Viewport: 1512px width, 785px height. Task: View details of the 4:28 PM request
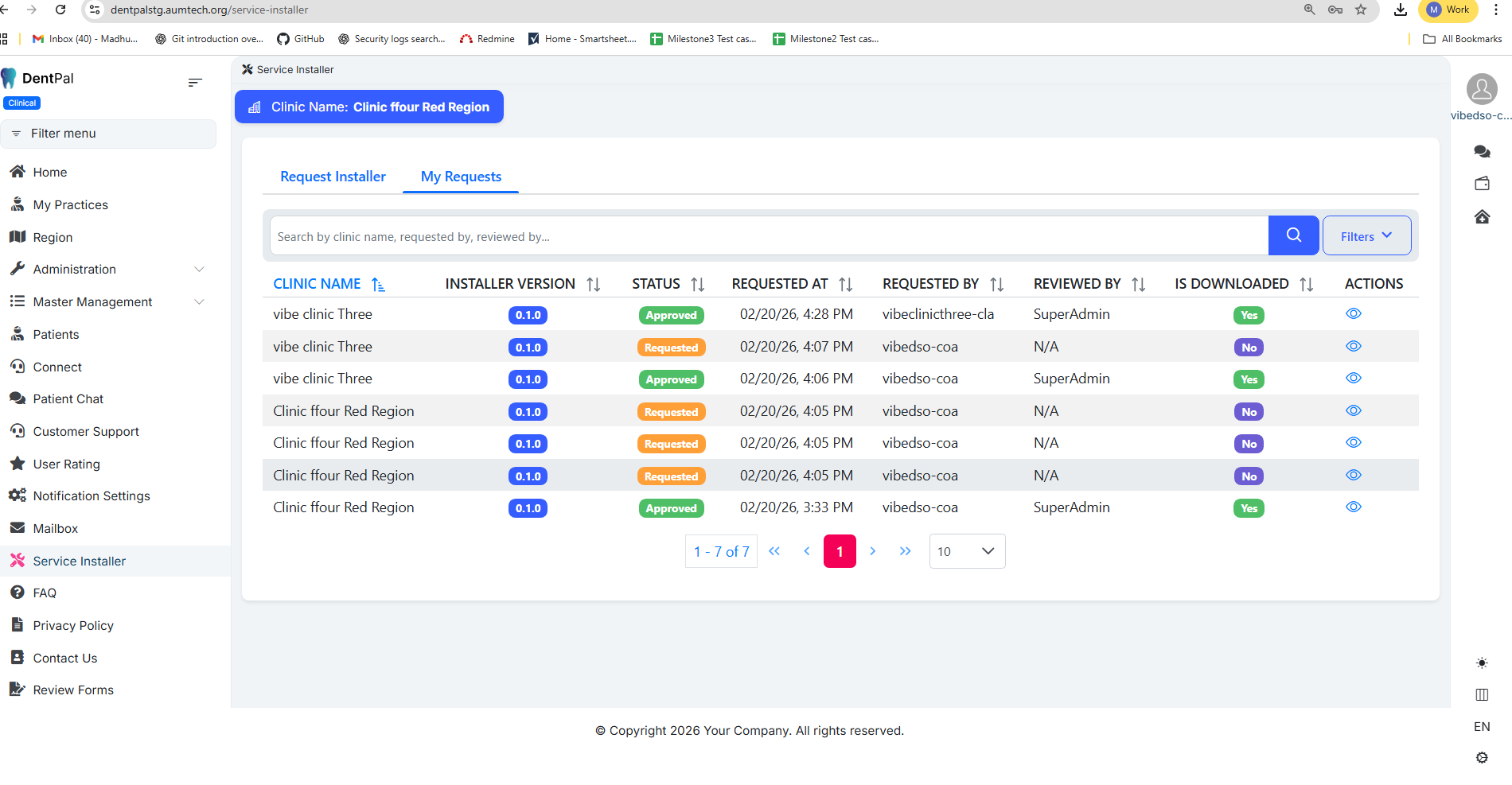pyautogui.click(x=1353, y=314)
